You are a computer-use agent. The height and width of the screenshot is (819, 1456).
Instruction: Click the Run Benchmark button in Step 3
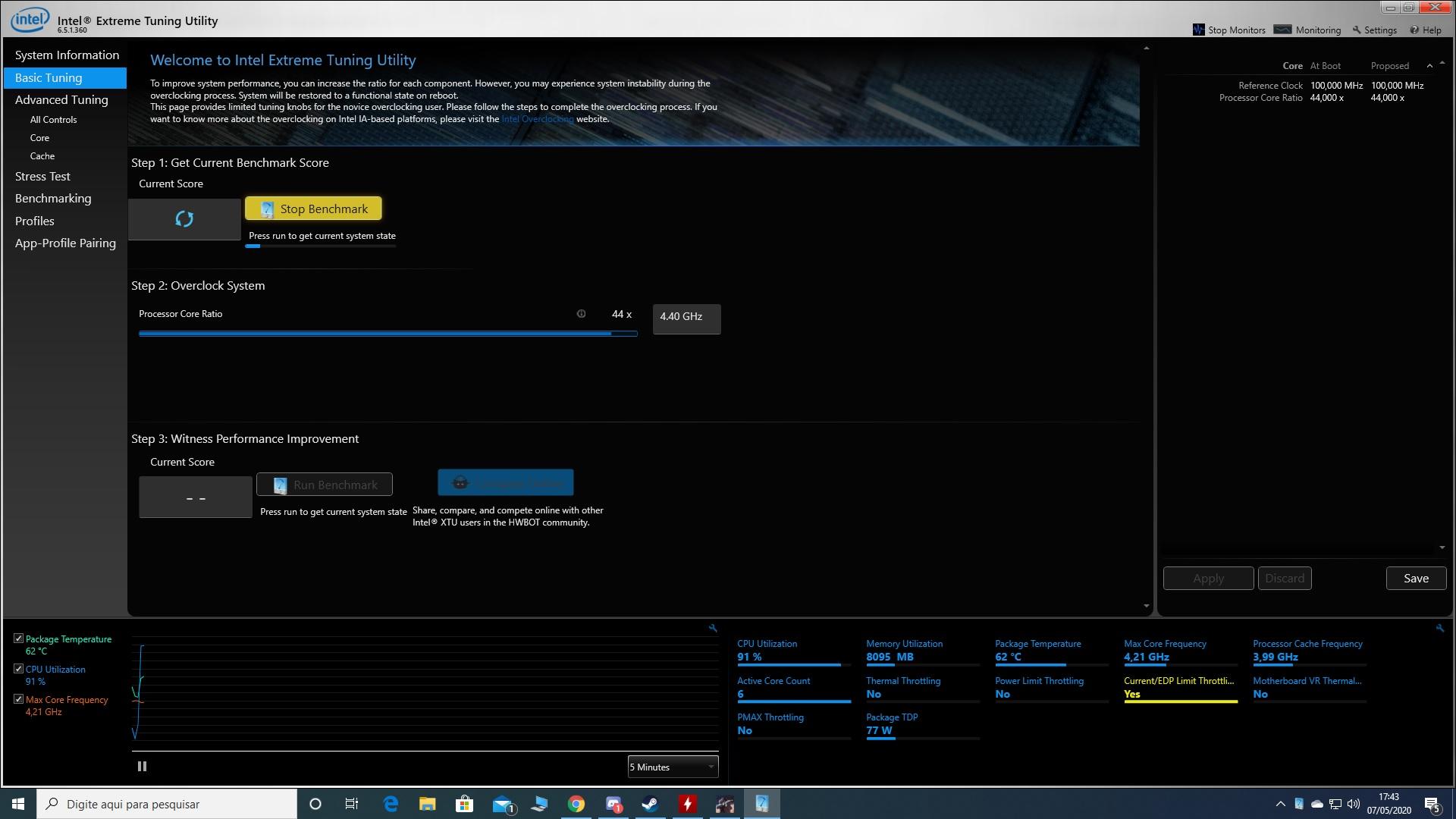tap(325, 485)
